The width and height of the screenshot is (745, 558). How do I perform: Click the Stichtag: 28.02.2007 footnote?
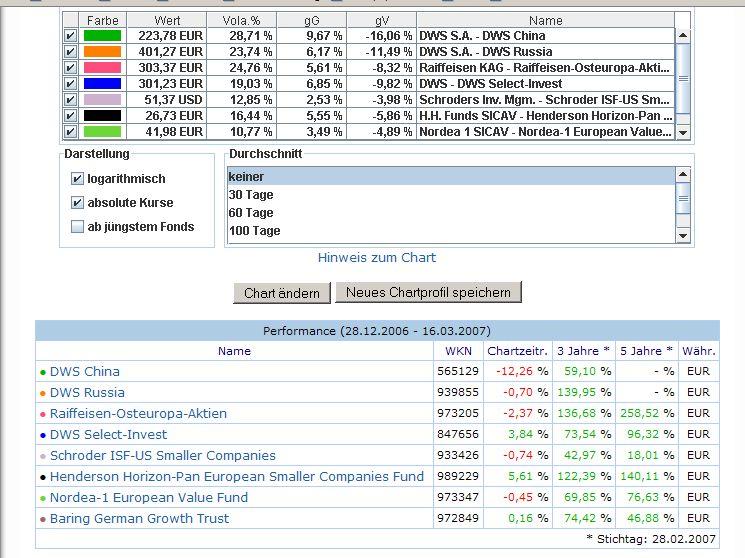[x=651, y=539]
